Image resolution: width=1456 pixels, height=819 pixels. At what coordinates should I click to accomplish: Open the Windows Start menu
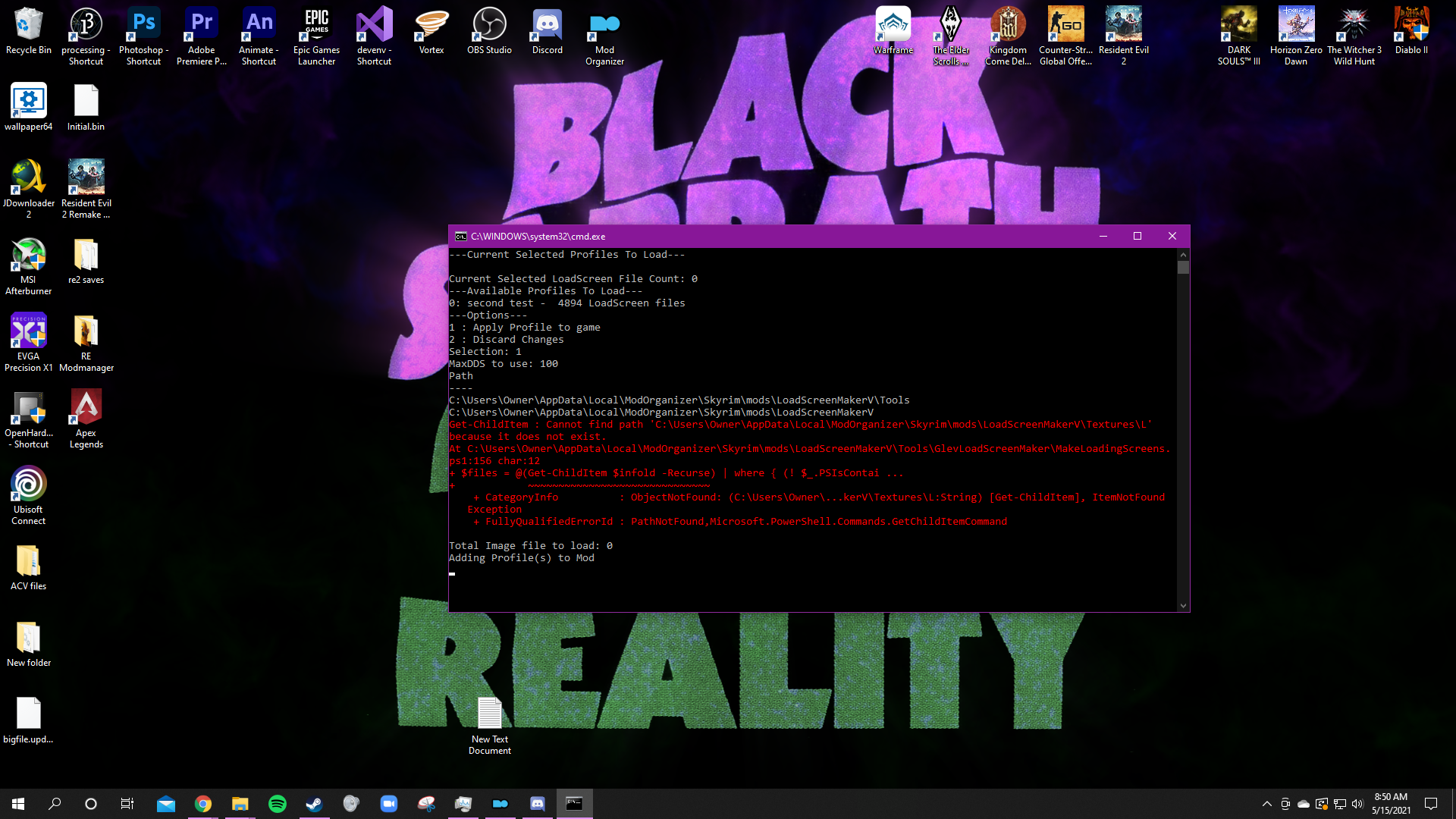click(x=18, y=804)
